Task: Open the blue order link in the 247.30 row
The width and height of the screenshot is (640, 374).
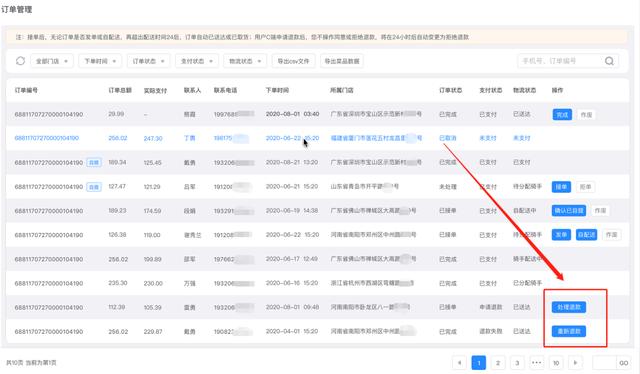Action: (x=47, y=138)
